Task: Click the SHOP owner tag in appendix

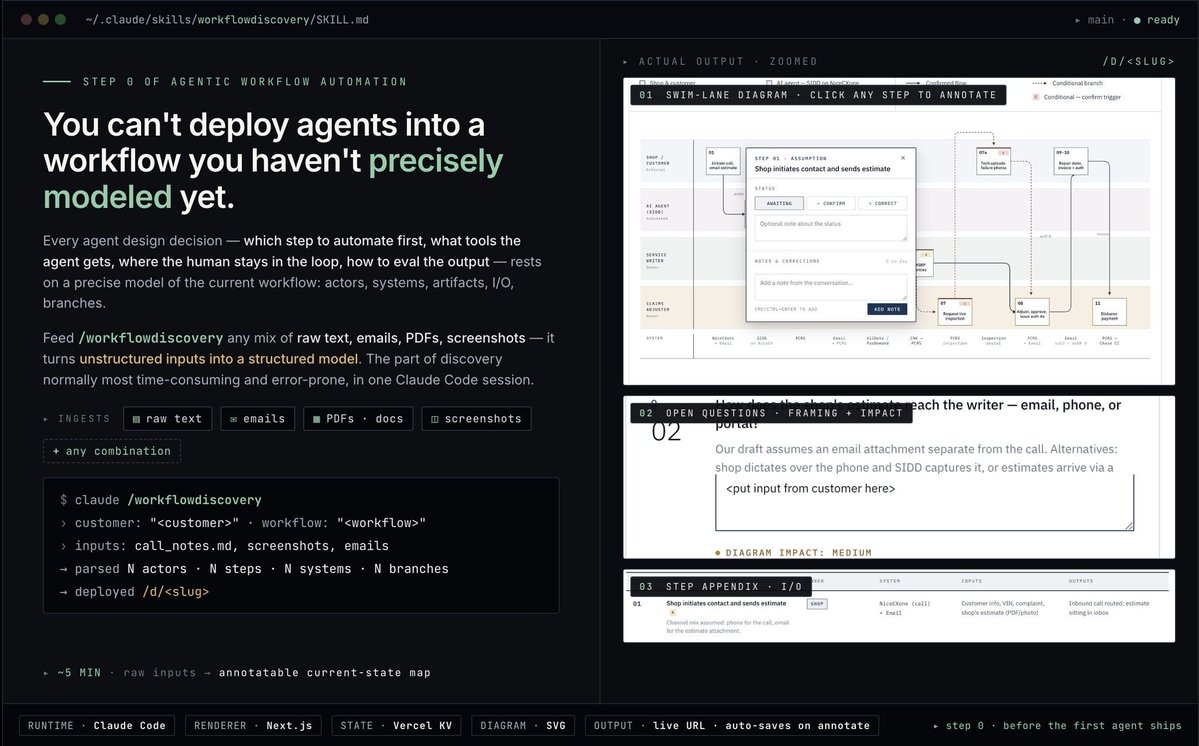Action: (x=817, y=604)
